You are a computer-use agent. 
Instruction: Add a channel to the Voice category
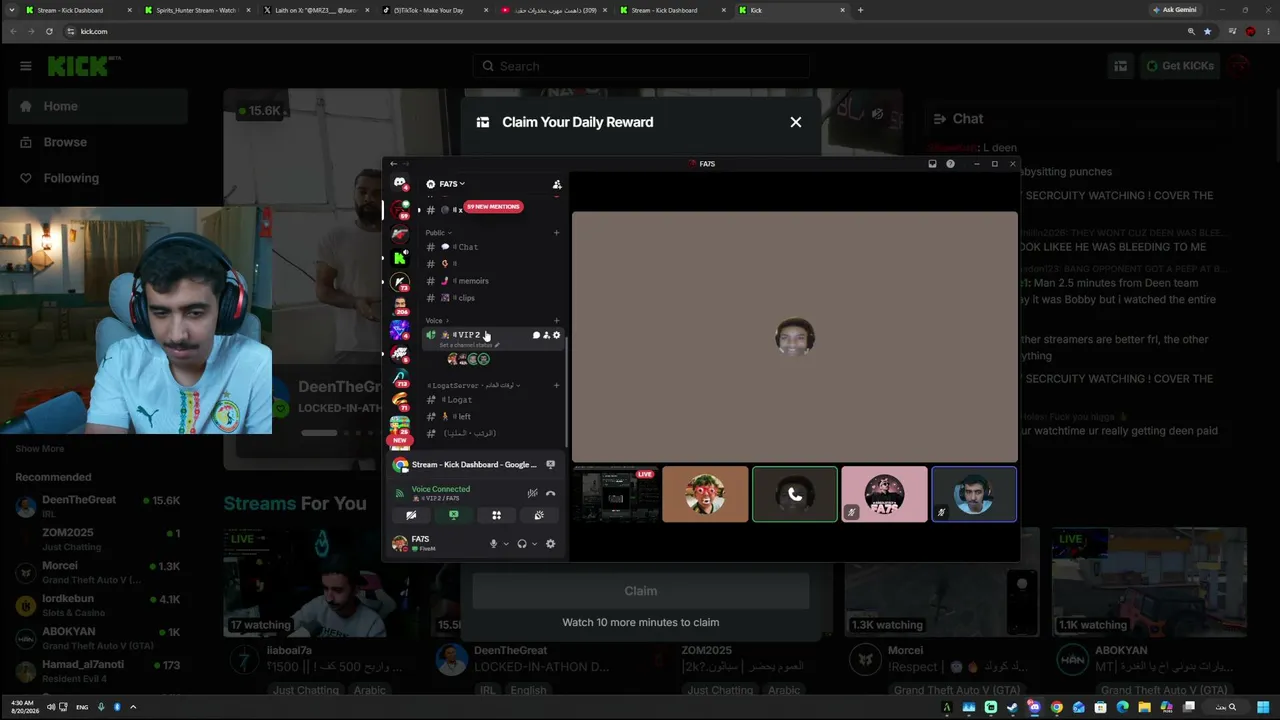tap(557, 321)
